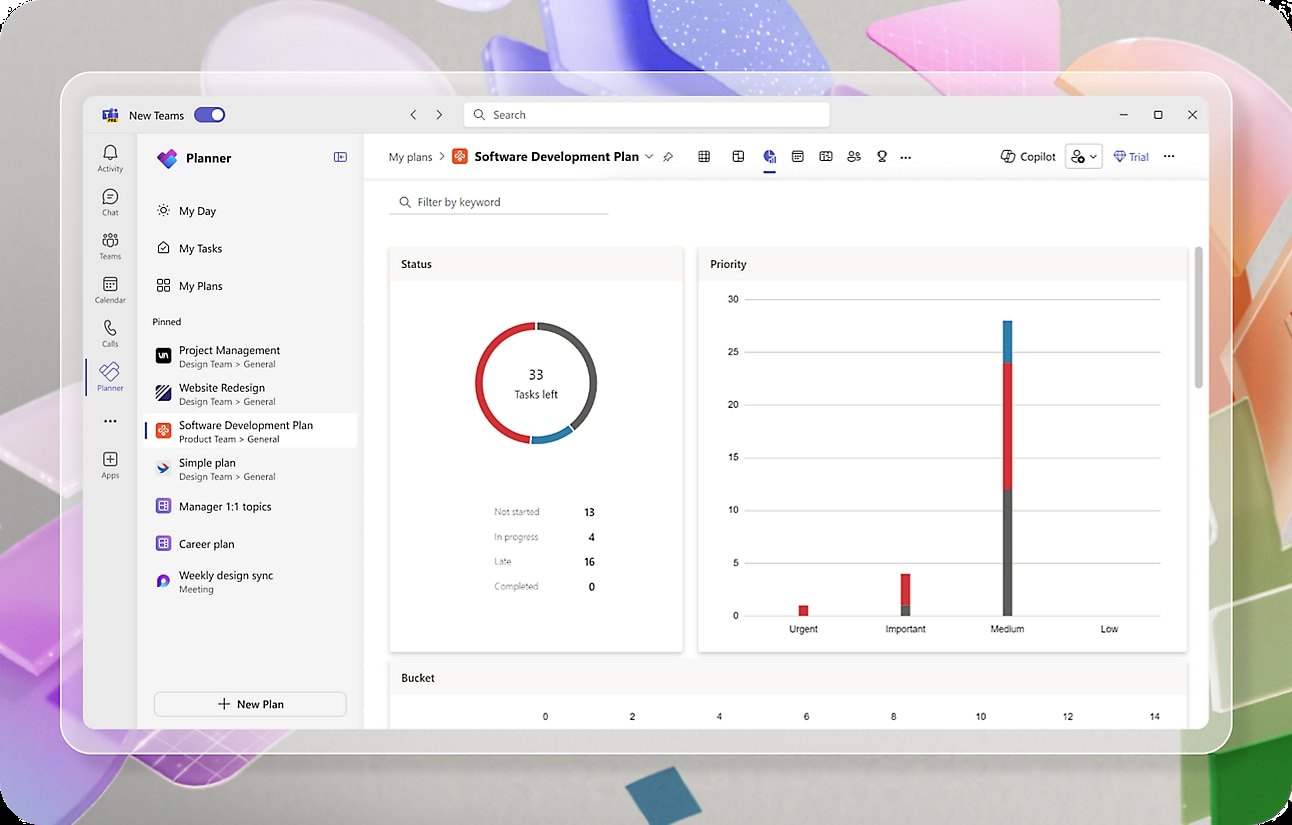
Task: Expand the Software Development Plan title dropdown
Action: click(650, 157)
